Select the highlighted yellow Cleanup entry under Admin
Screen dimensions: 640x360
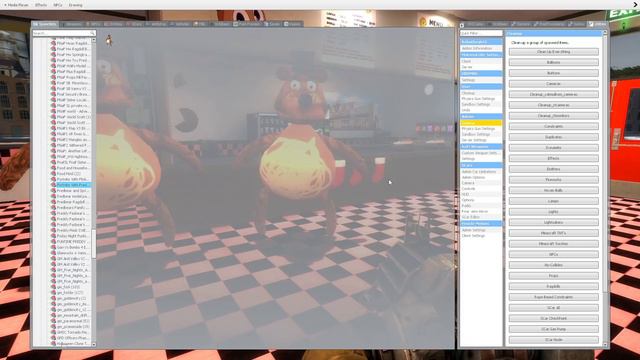481,123
